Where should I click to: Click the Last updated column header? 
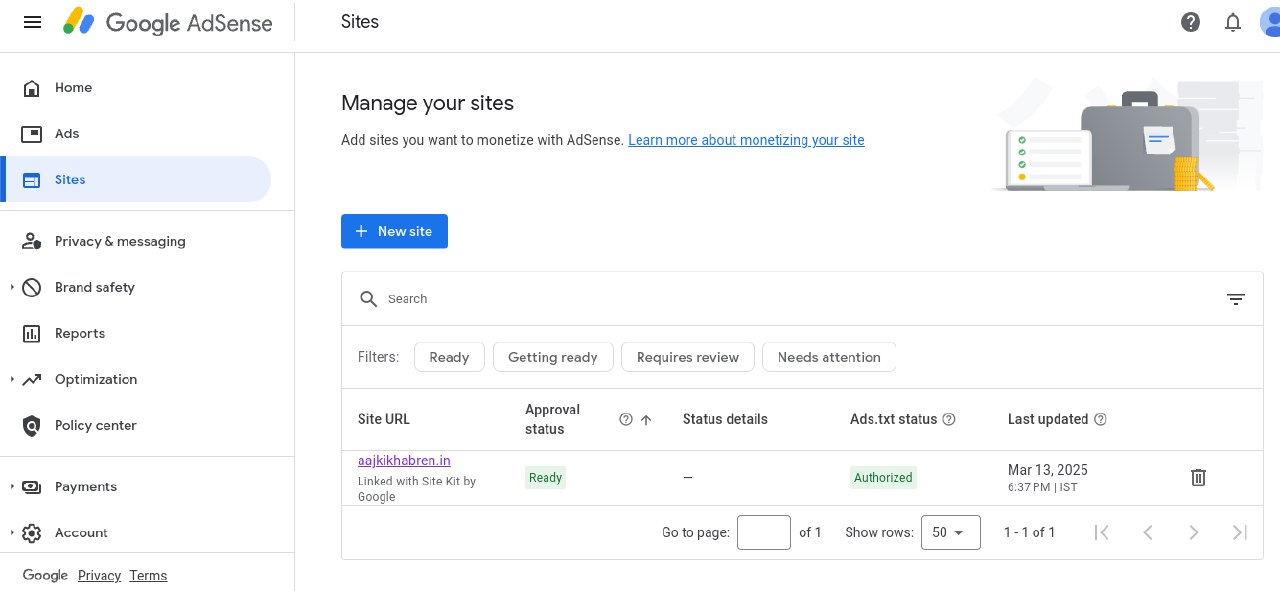coord(1048,420)
